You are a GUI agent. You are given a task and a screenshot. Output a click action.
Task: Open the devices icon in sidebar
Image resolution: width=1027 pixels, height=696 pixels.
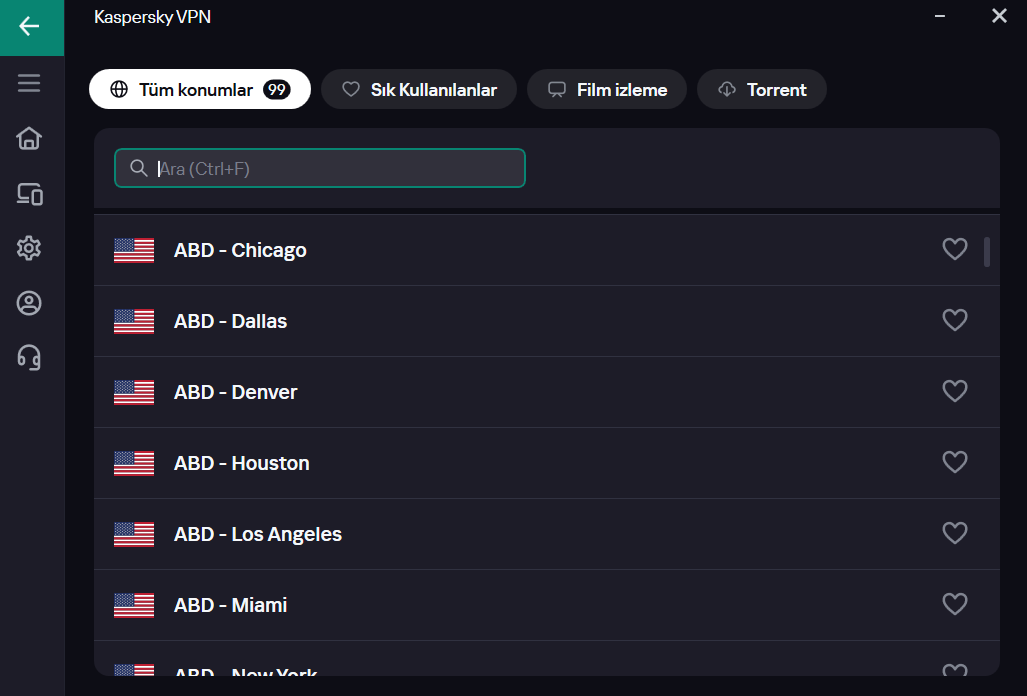pos(29,194)
